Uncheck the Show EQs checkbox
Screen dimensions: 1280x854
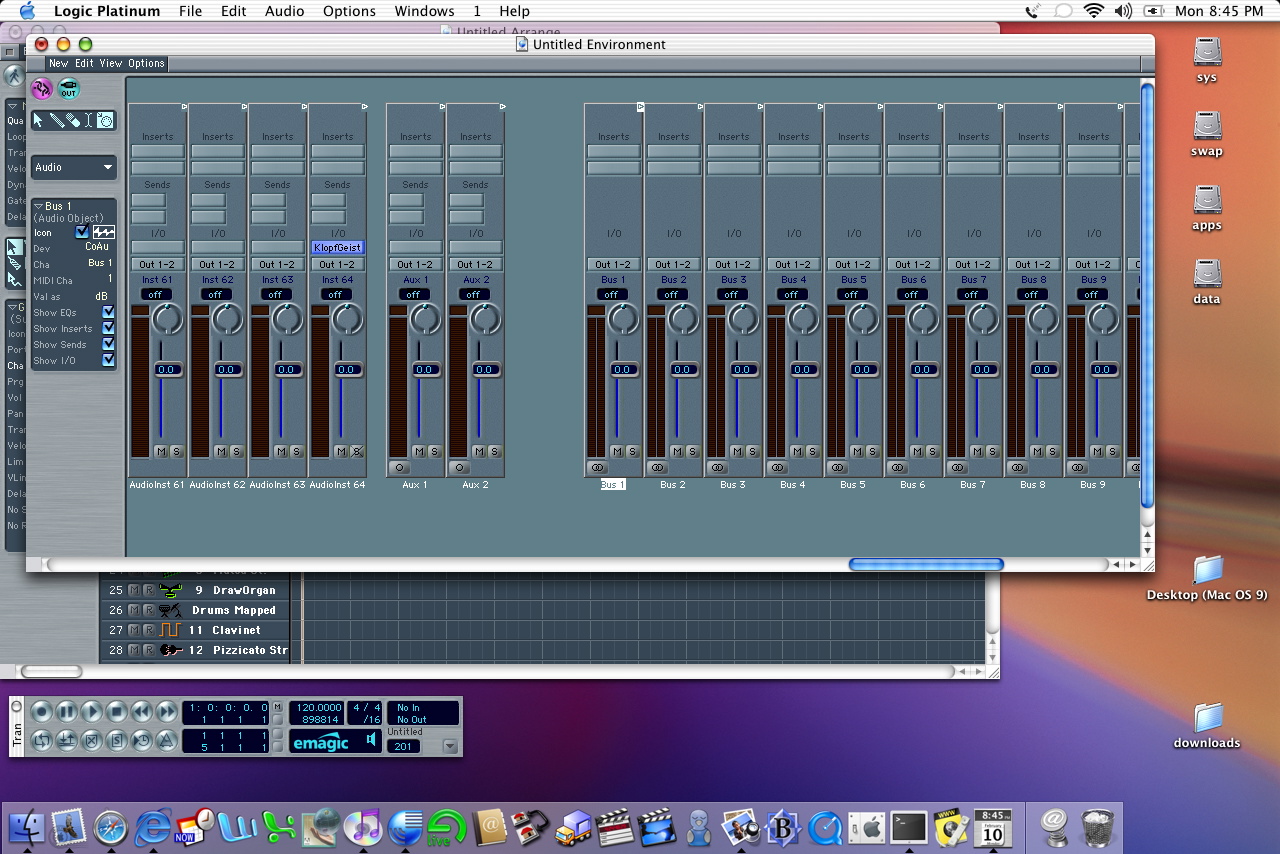click(x=108, y=313)
